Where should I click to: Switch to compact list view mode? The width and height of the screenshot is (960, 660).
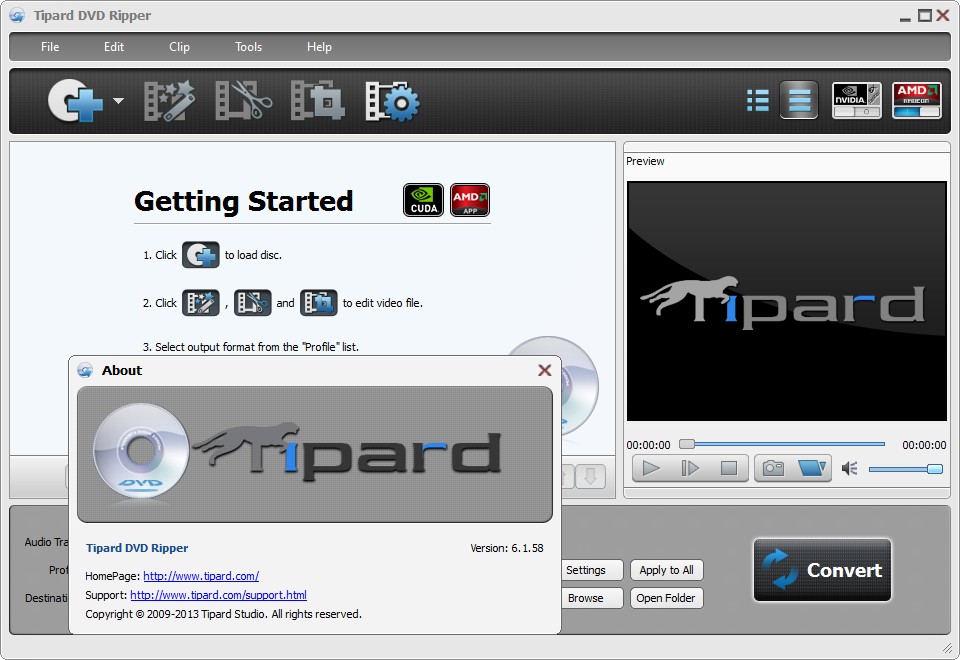757,100
